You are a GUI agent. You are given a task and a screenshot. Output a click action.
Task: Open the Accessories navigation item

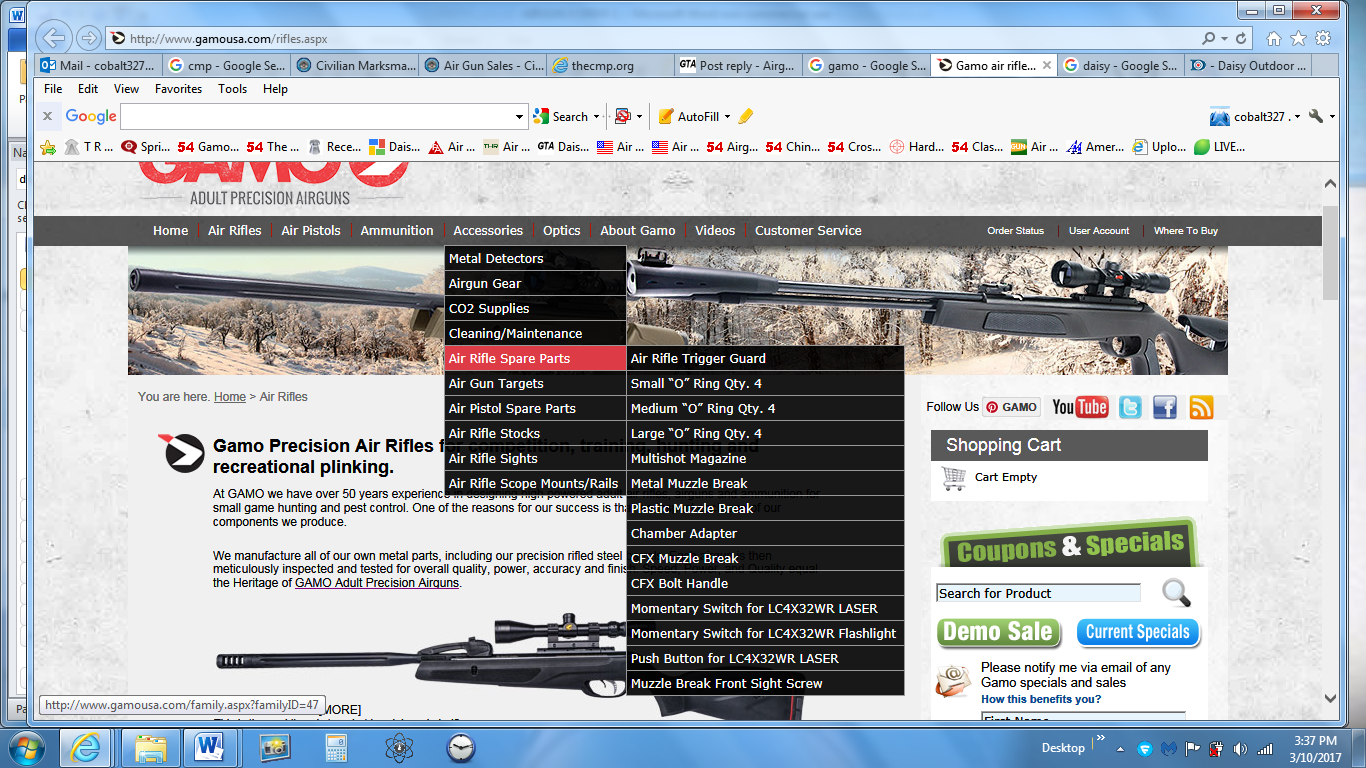(488, 230)
